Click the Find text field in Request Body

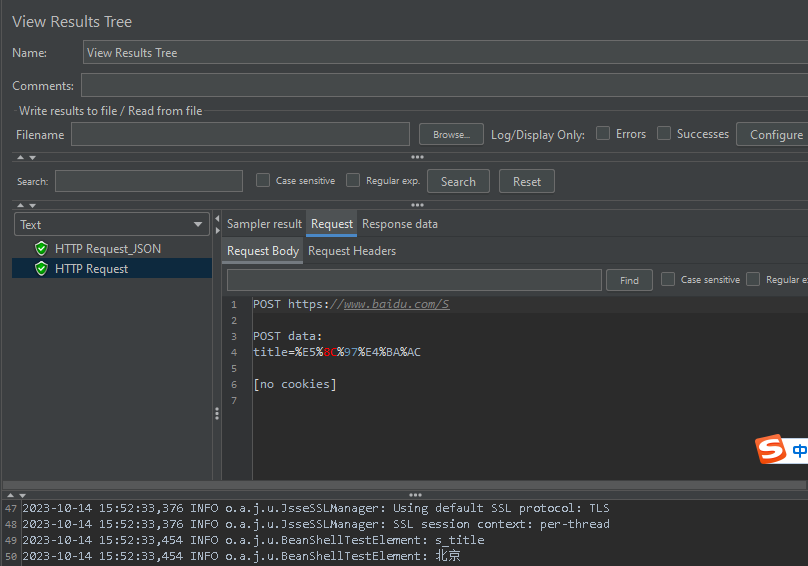coord(414,280)
